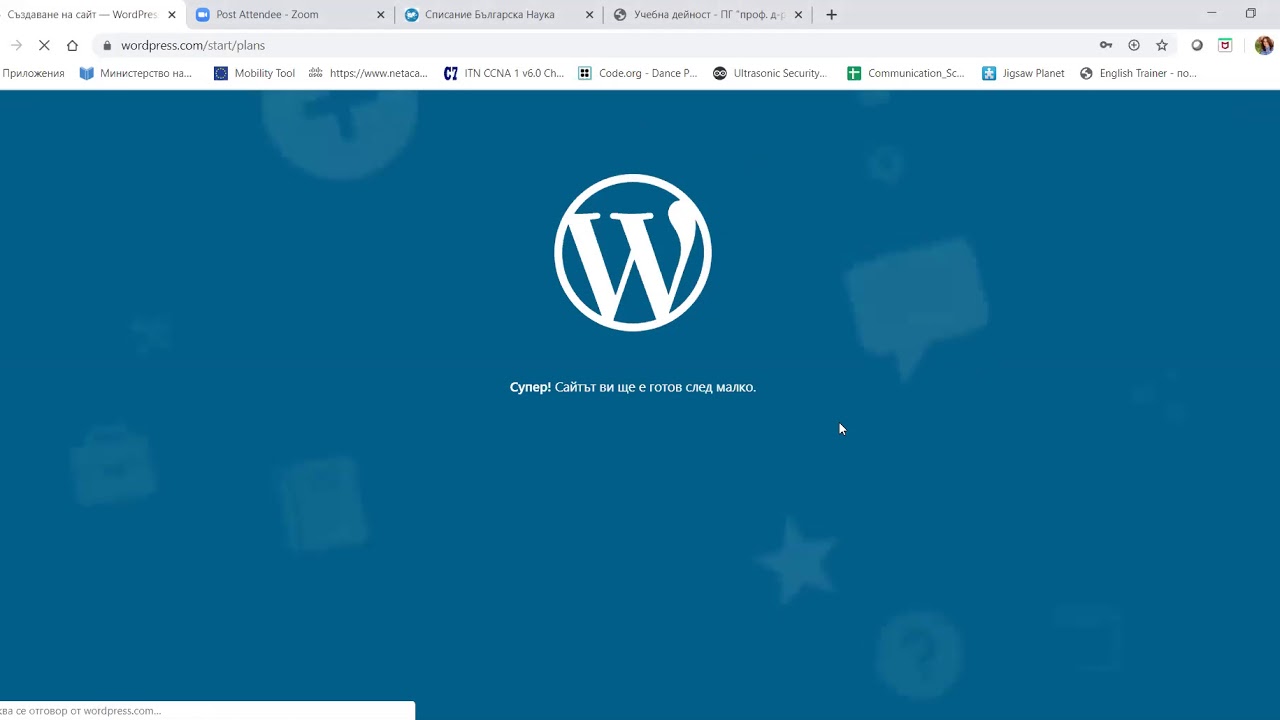Screen dimensions: 1280x720
Task: Open the Code.org Dance Party bookmark
Action: pyautogui.click(x=638, y=73)
